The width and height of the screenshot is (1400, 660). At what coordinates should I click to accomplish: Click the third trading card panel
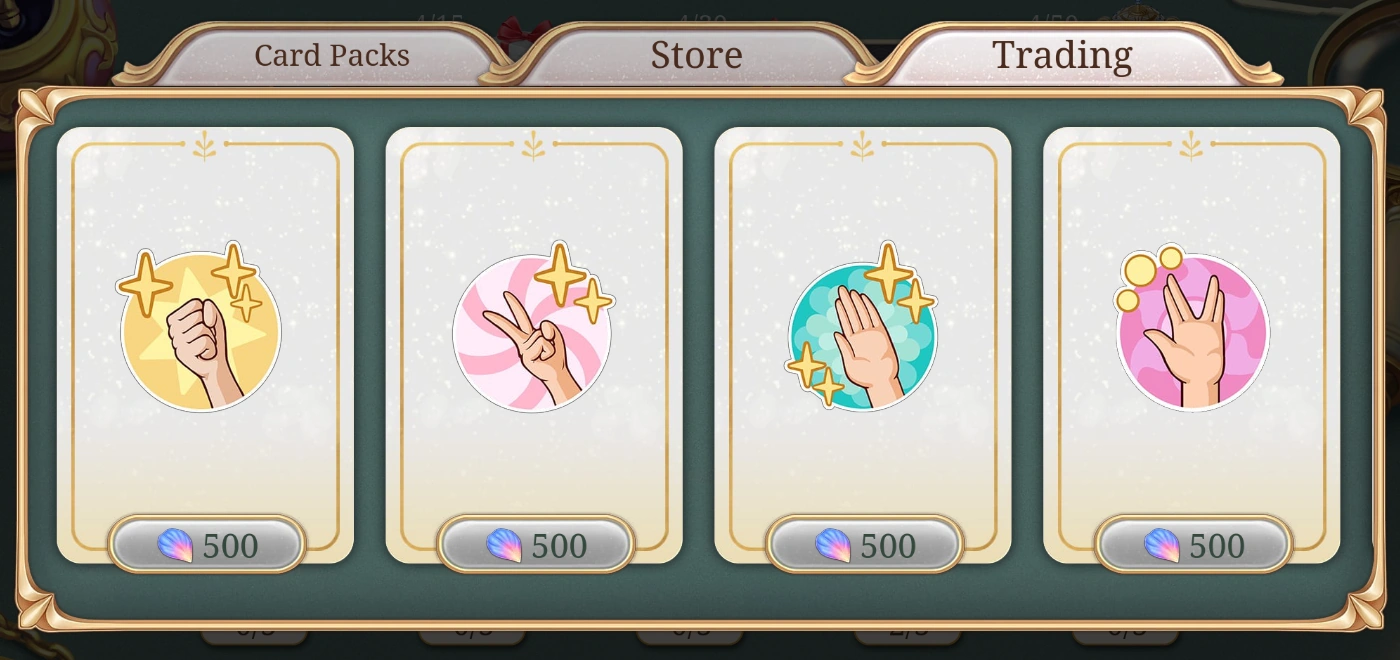pyautogui.click(x=863, y=345)
